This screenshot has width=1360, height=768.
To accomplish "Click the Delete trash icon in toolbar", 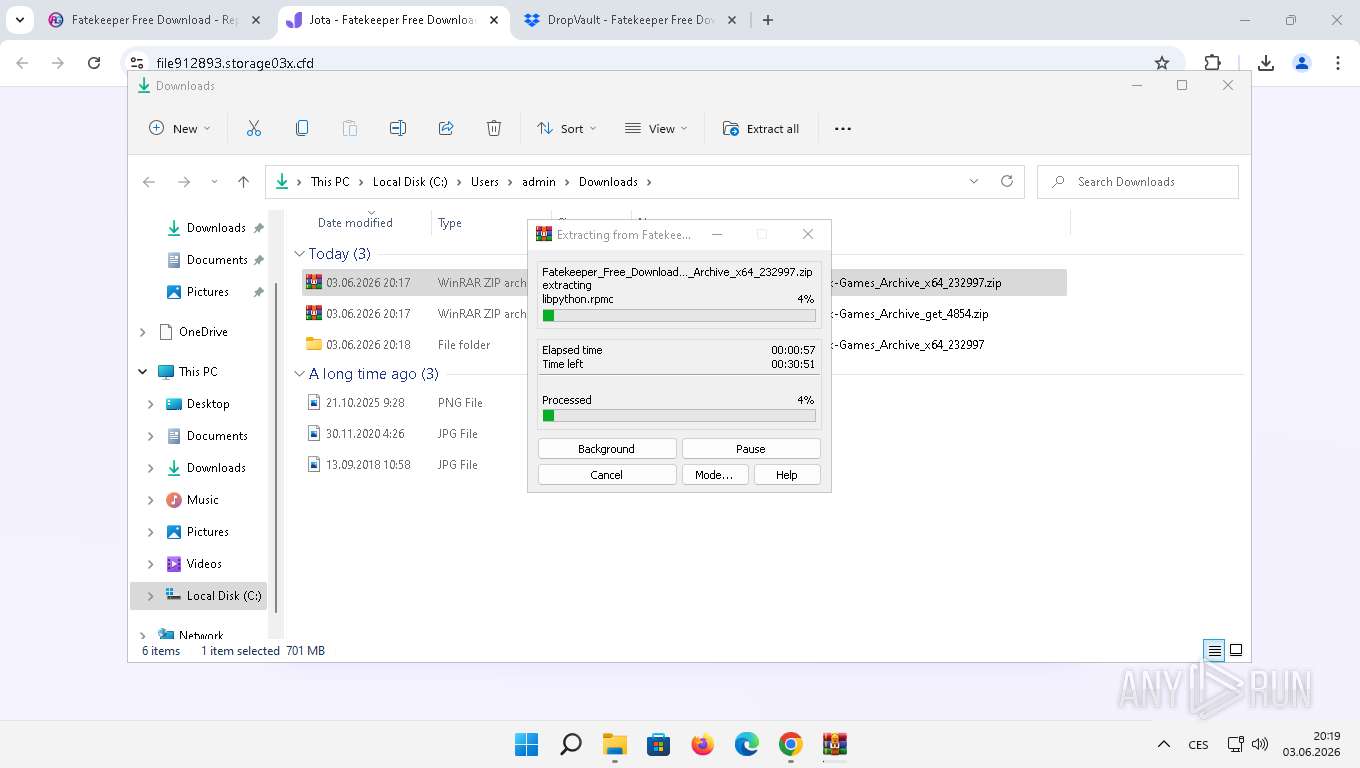I will [x=494, y=128].
